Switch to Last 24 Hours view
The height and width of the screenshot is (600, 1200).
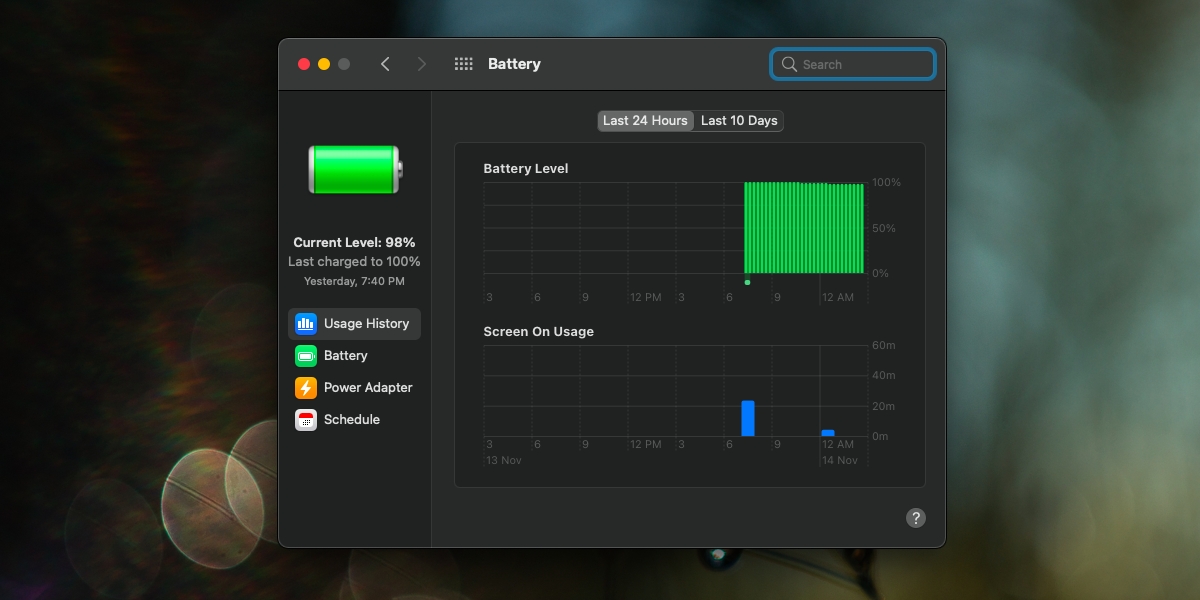click(645, 121)
